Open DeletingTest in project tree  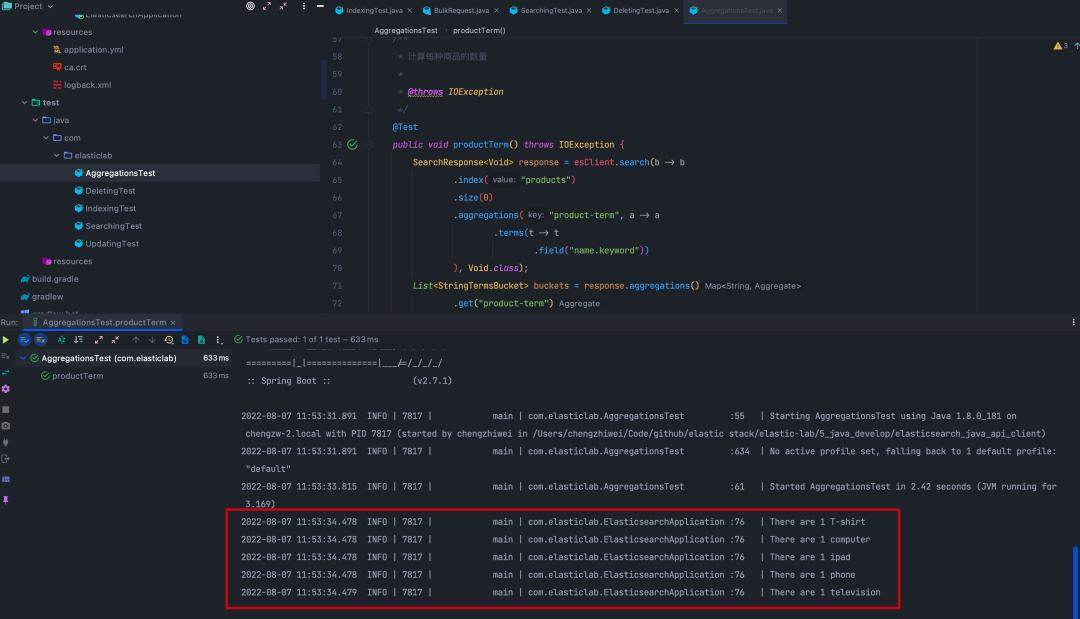pyautogui.click(x=110, y=191)
